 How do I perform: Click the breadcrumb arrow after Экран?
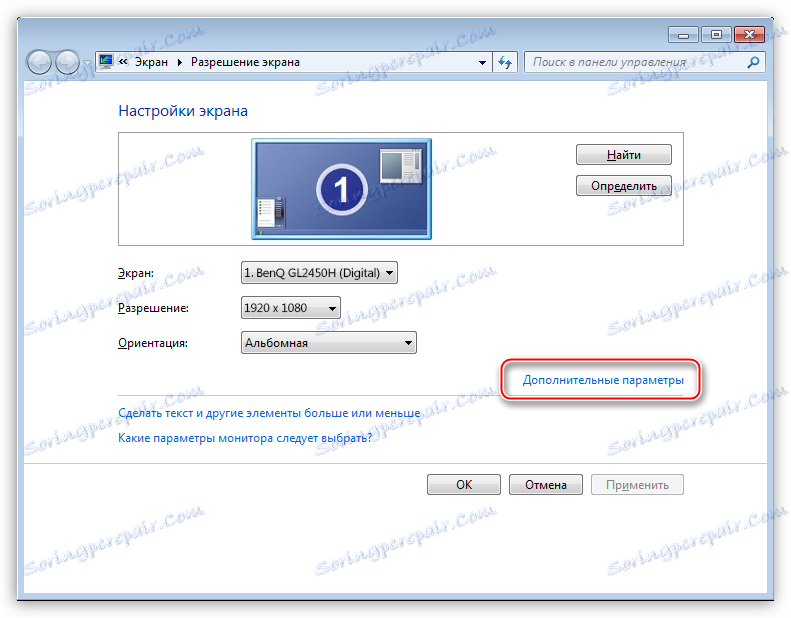pyautogui.click(x=180, y=63)
